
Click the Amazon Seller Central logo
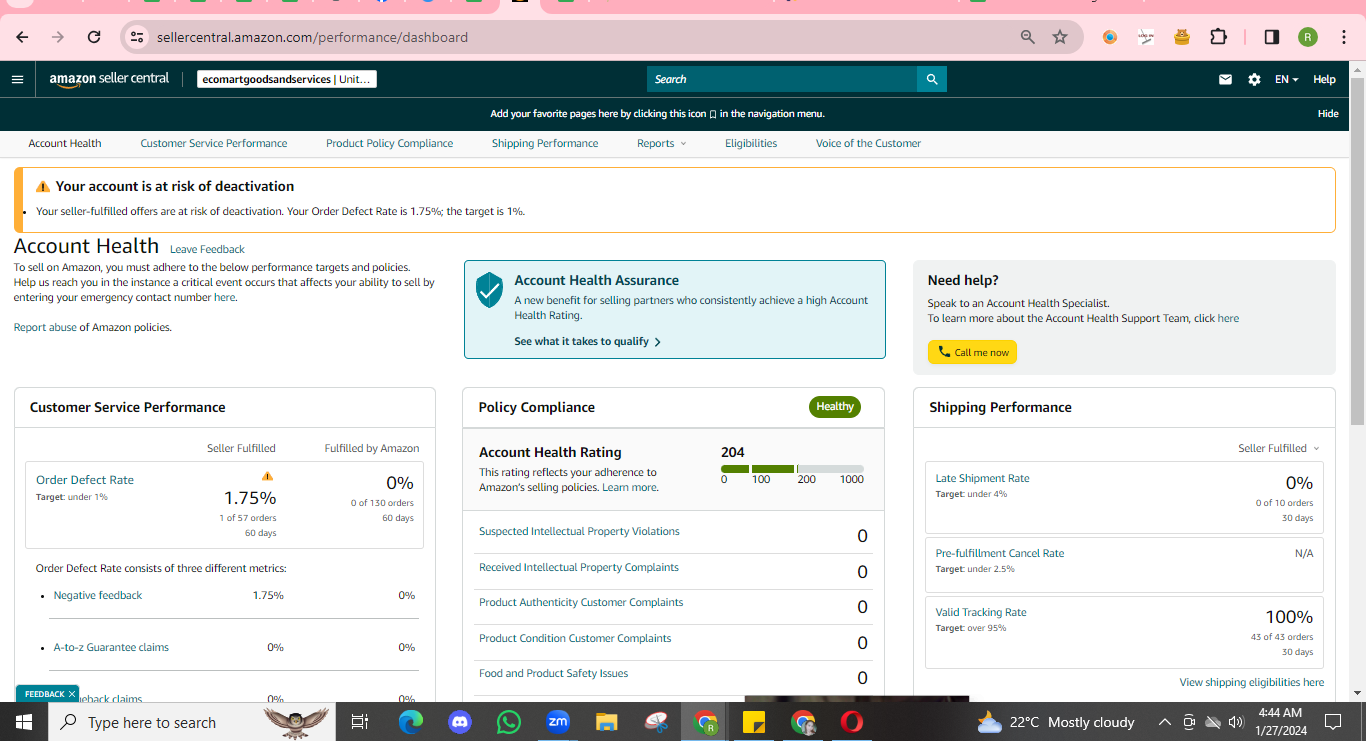109,79
